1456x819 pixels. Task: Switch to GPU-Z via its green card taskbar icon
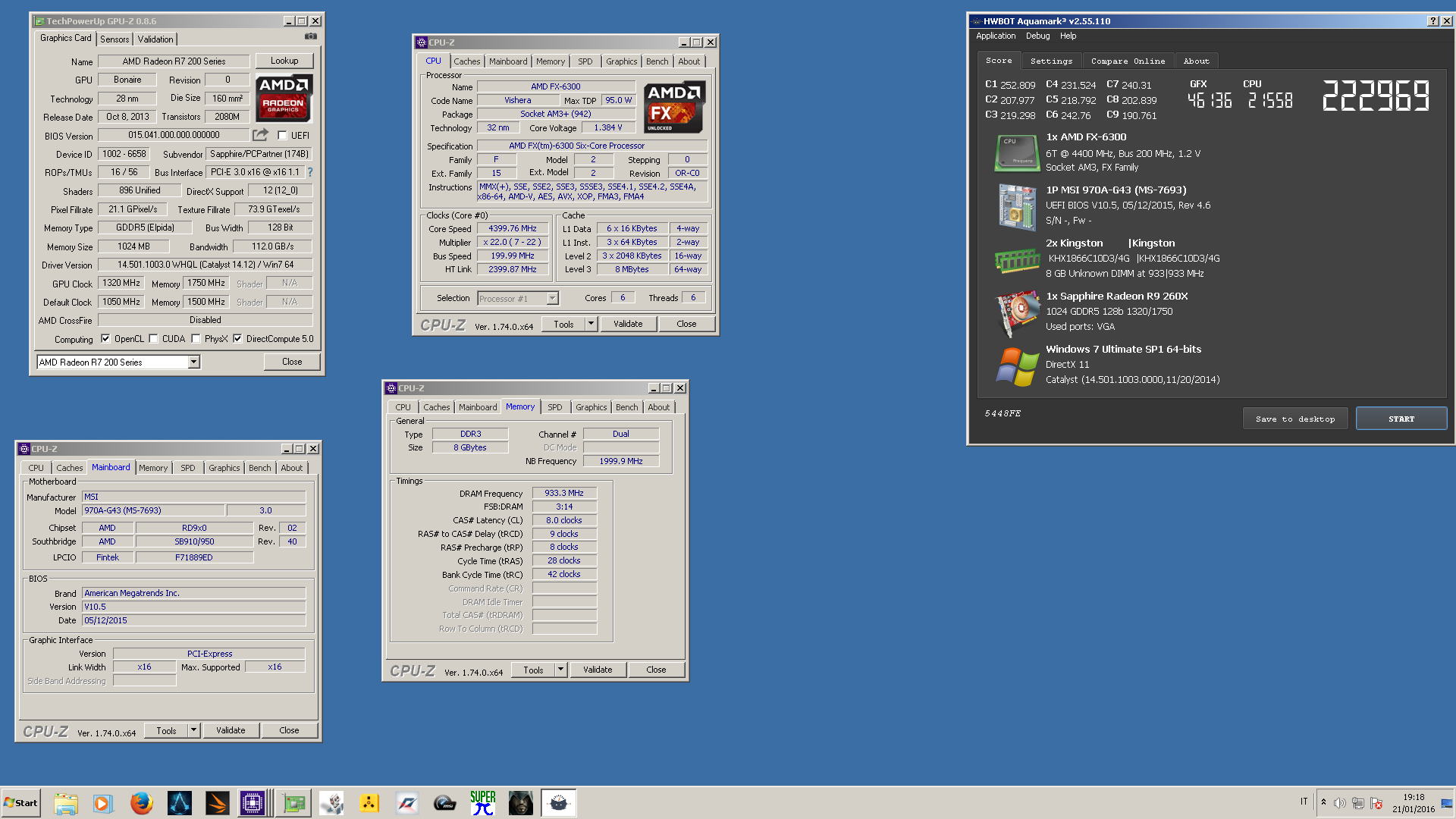[x=293, y=803]
